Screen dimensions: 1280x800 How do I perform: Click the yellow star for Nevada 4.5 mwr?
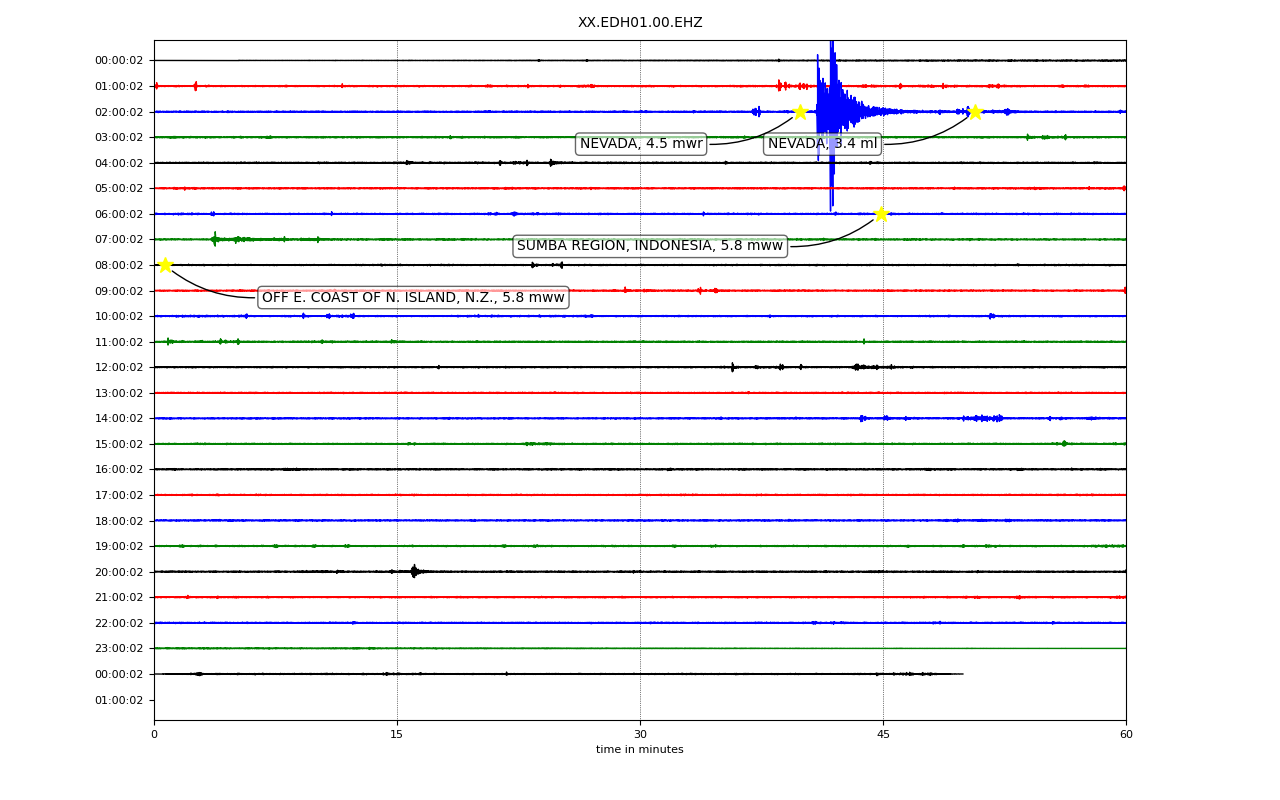coord(800,112)
